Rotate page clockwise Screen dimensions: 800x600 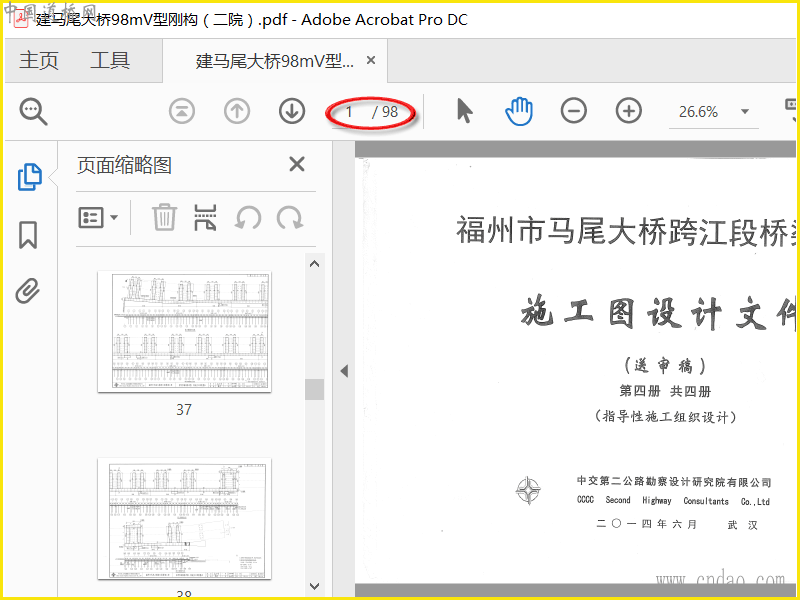point(290,218)
